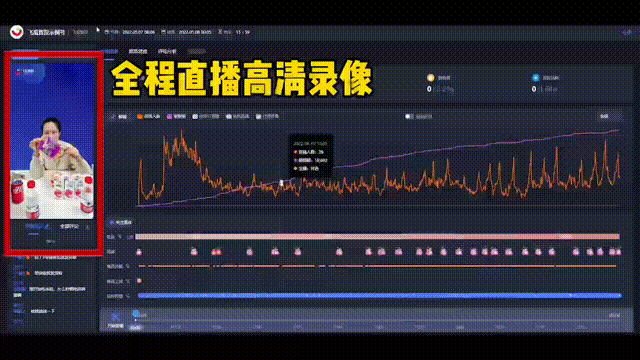Open the greyed fourth tab in the tab row

(x=197, y=51)
